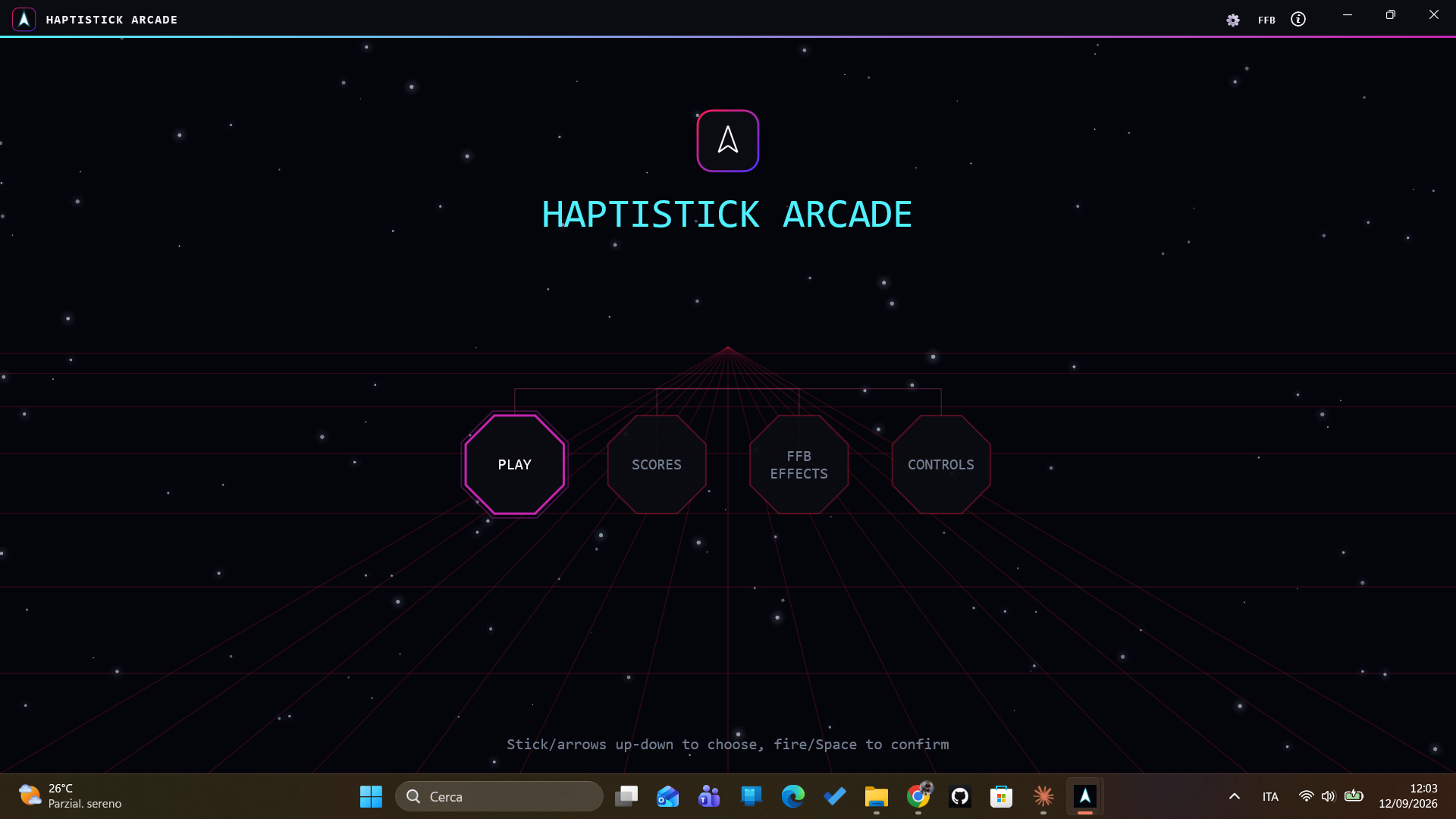The image size is (1456, 819).
Task: Click the Cerca taskbar search field
Action: click(x=500, y=796)
